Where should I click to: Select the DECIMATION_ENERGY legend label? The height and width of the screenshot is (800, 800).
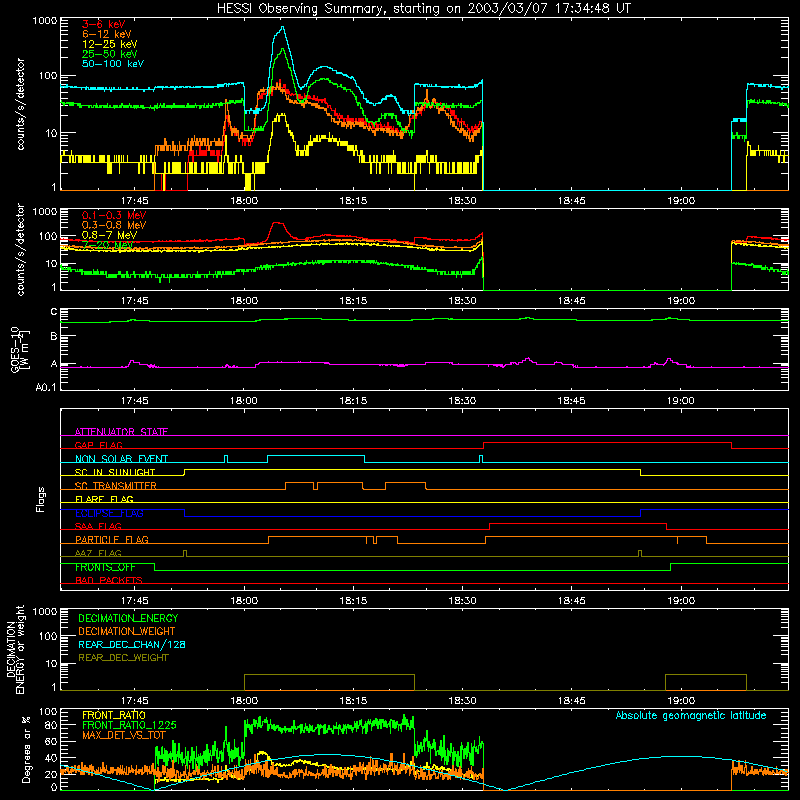pos(128,618)
